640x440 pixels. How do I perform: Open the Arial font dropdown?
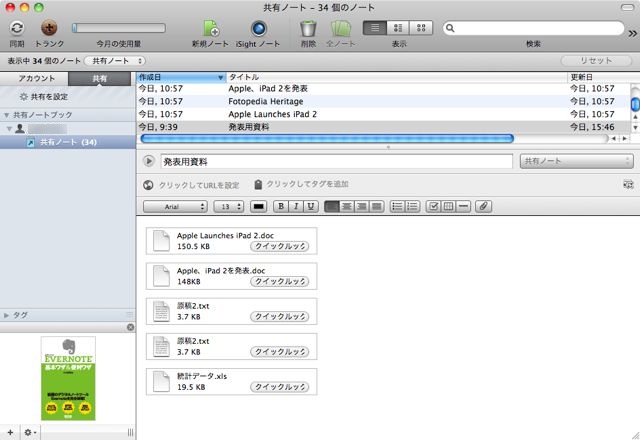175,207
